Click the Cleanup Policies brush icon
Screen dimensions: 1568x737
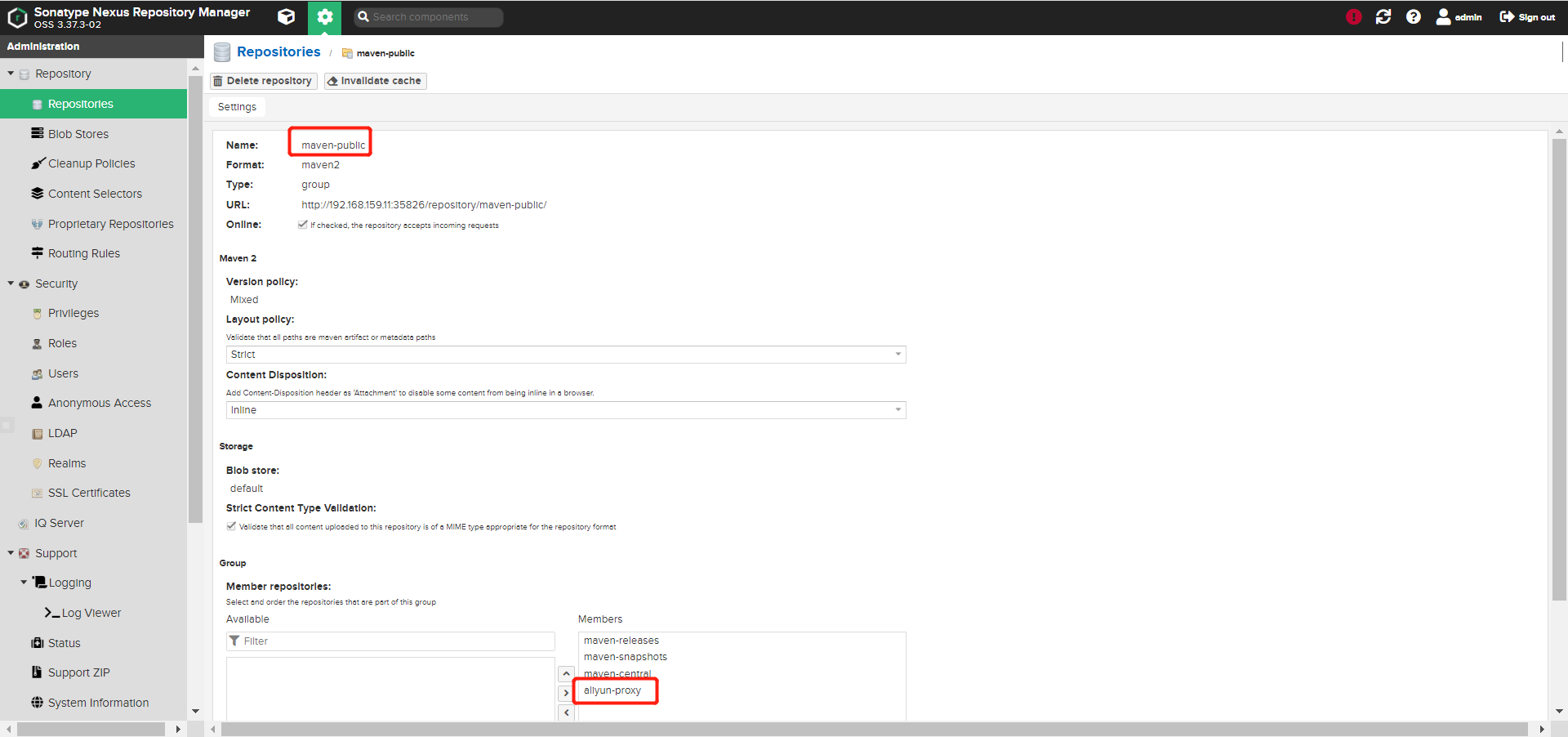click(38, 163)
